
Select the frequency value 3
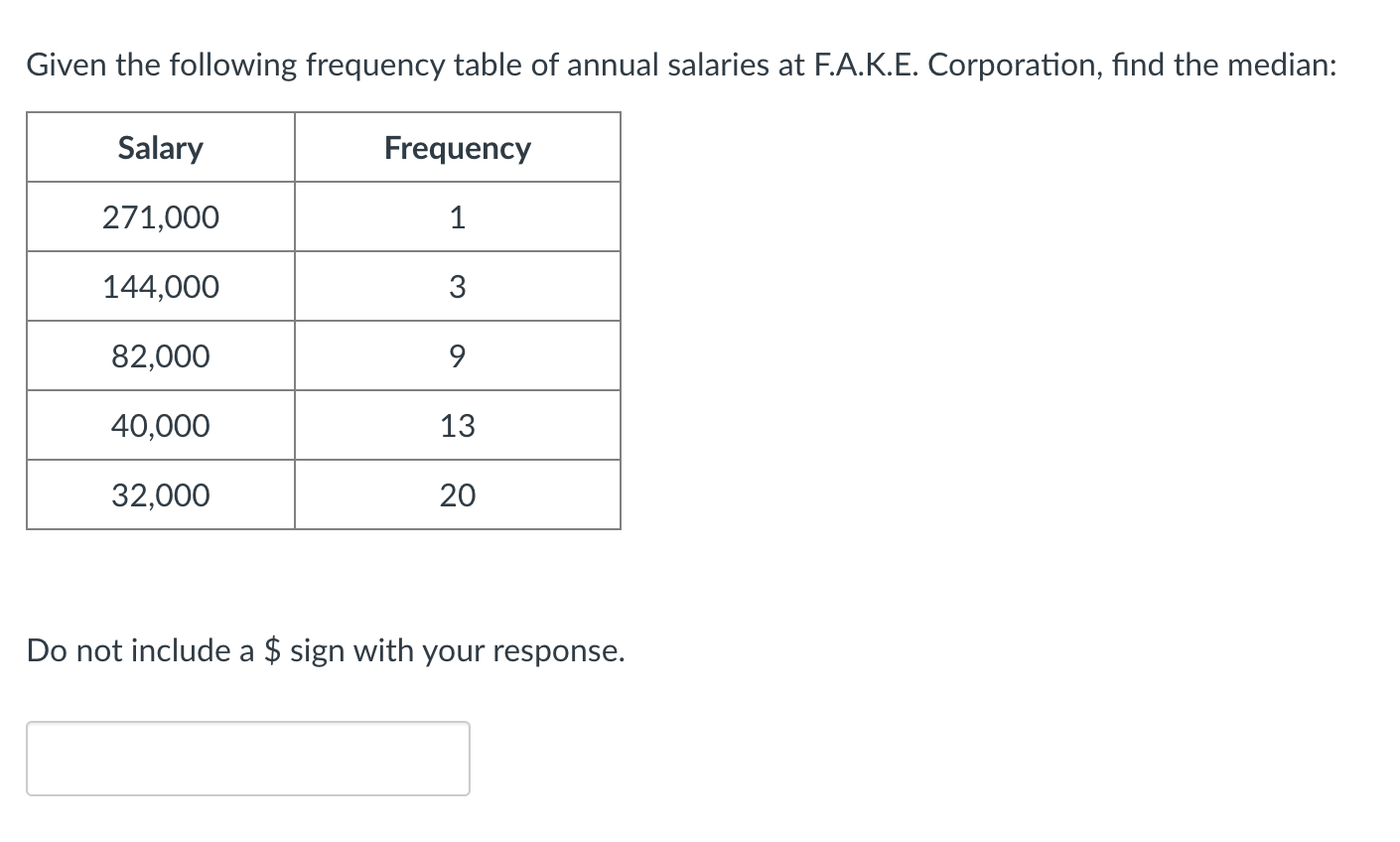[457, 286]
